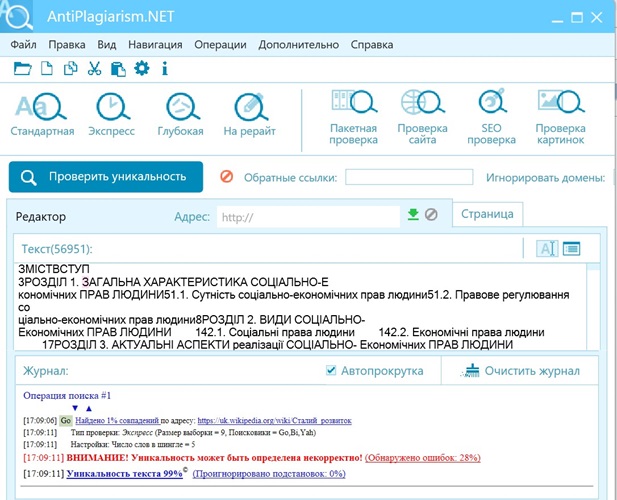Click the Игнорировать домены label
Screen dimensions: 617x500
(x=545, y=178)
